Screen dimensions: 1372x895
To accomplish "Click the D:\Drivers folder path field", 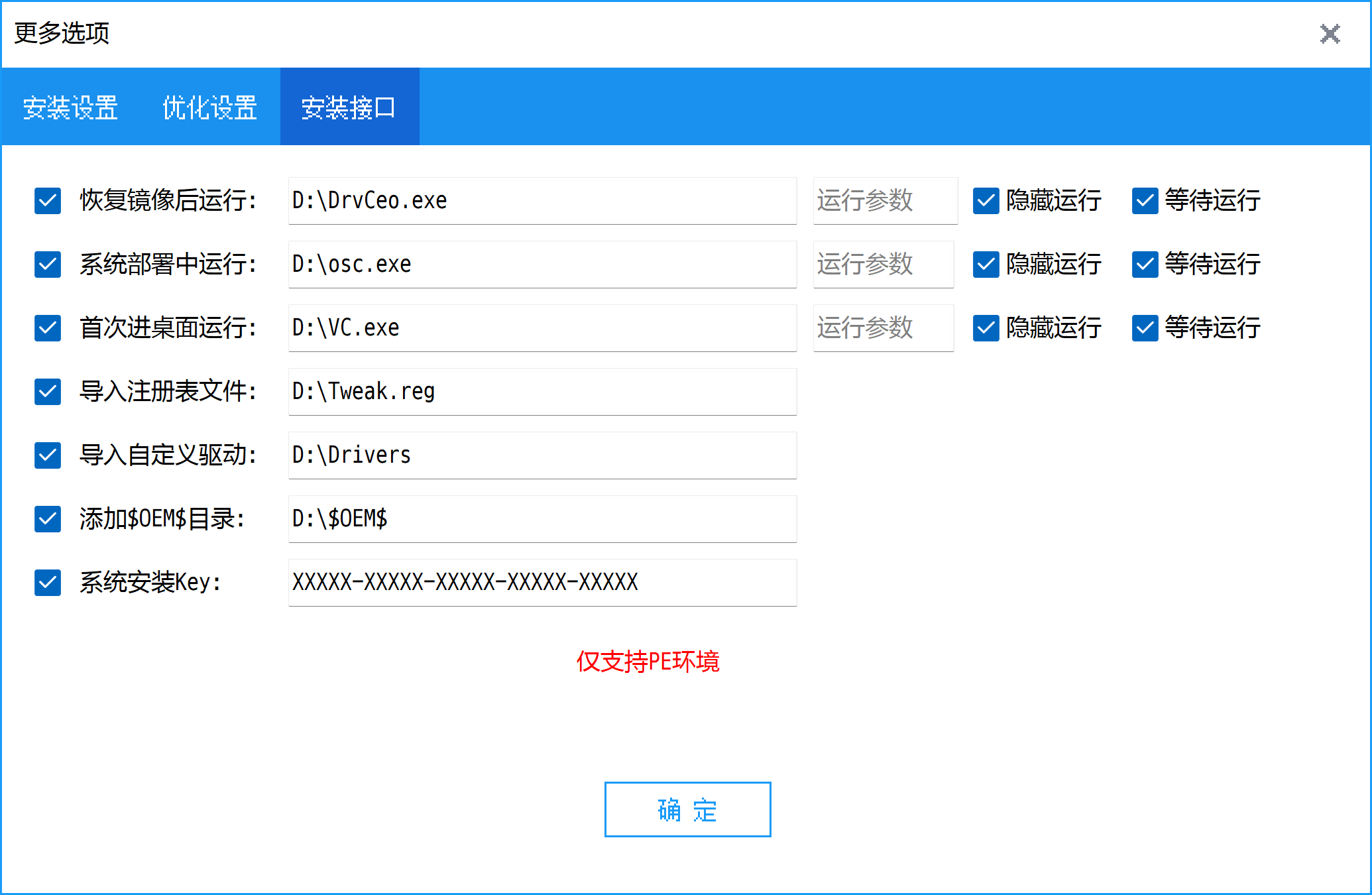I will coord(542,455).
